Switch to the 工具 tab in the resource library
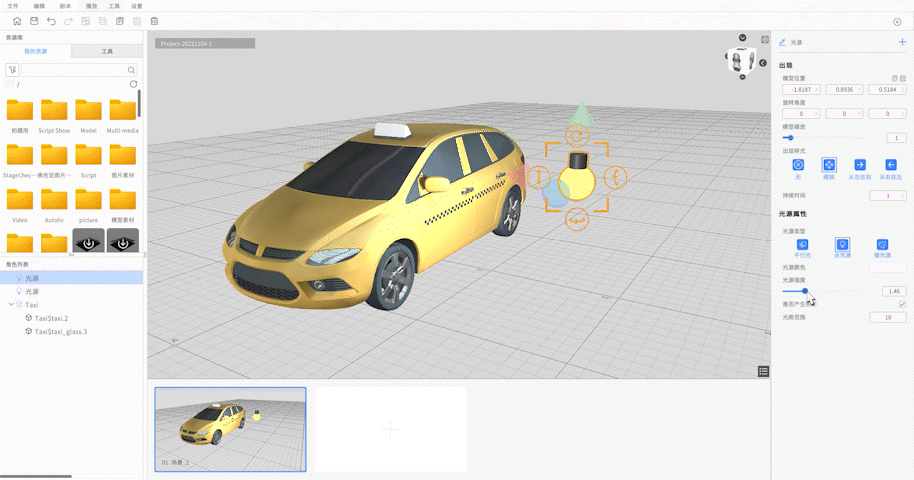The image size is (914, 480). click(x=107, y=50)
